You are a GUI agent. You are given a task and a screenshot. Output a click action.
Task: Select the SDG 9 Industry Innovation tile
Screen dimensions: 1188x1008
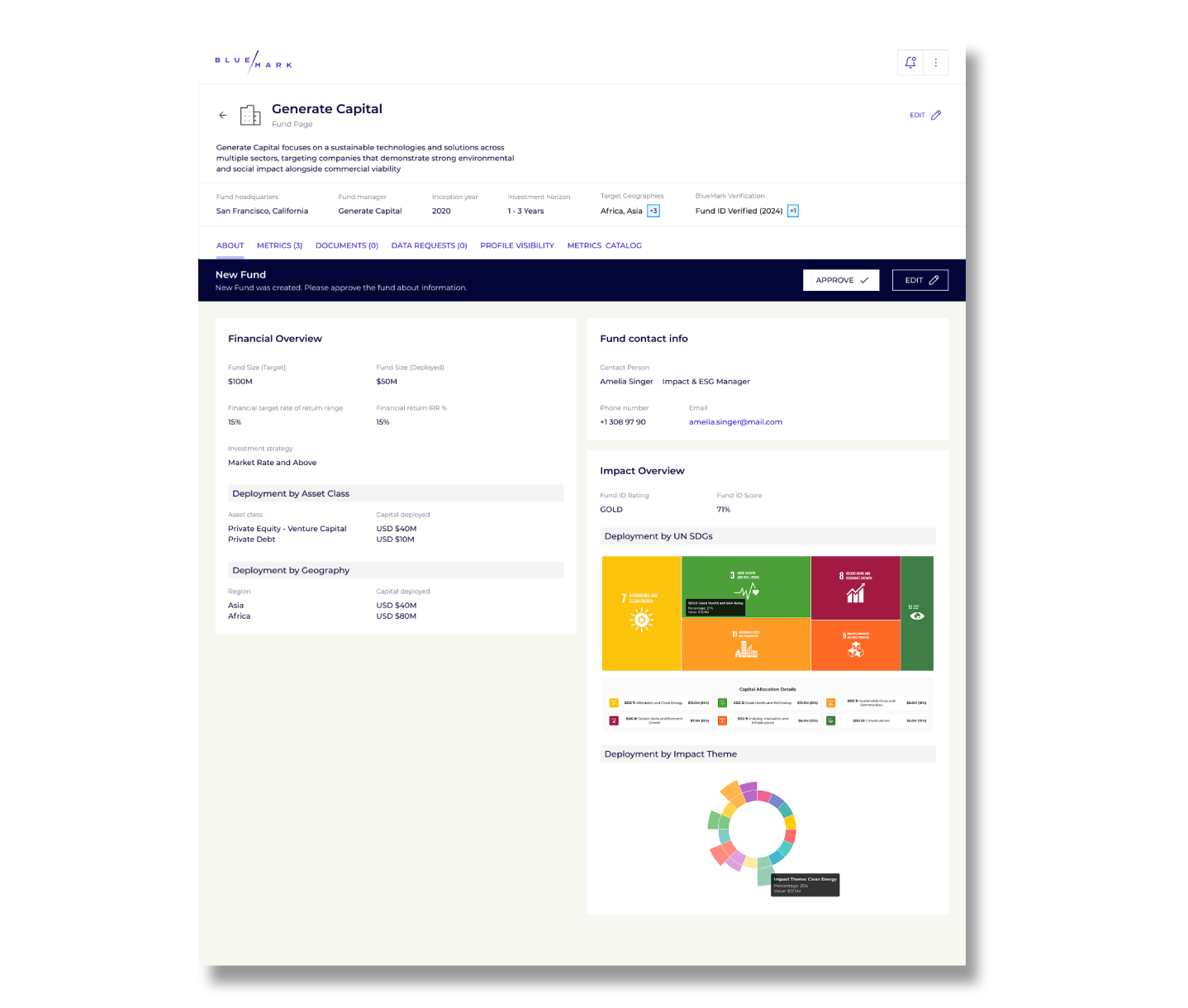pyautogui.click(x=855, y=645)
